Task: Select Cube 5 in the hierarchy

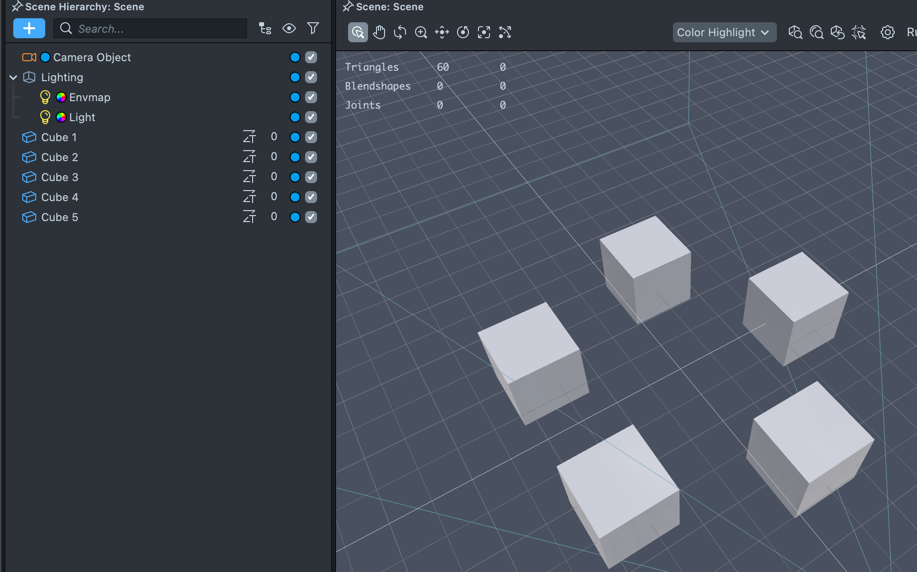Action: coord(60,217)
